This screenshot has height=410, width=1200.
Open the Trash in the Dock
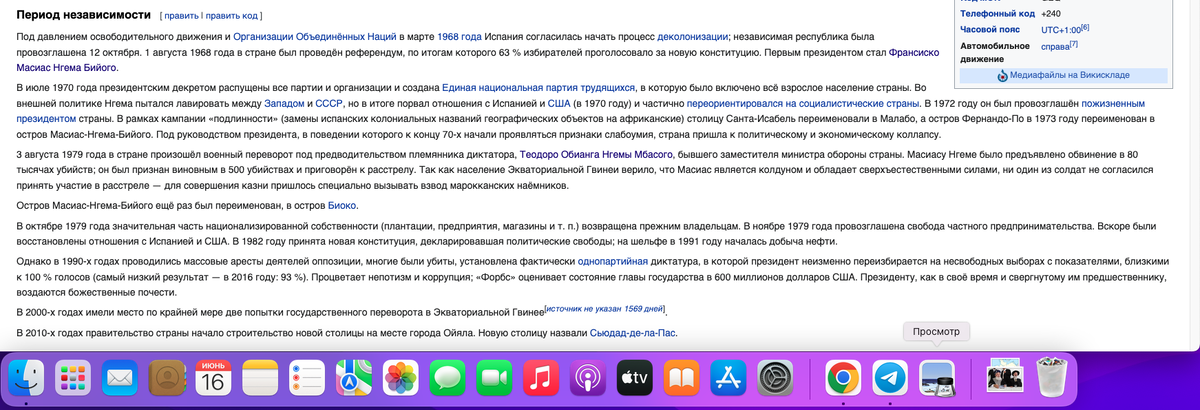click(1050, 378)
